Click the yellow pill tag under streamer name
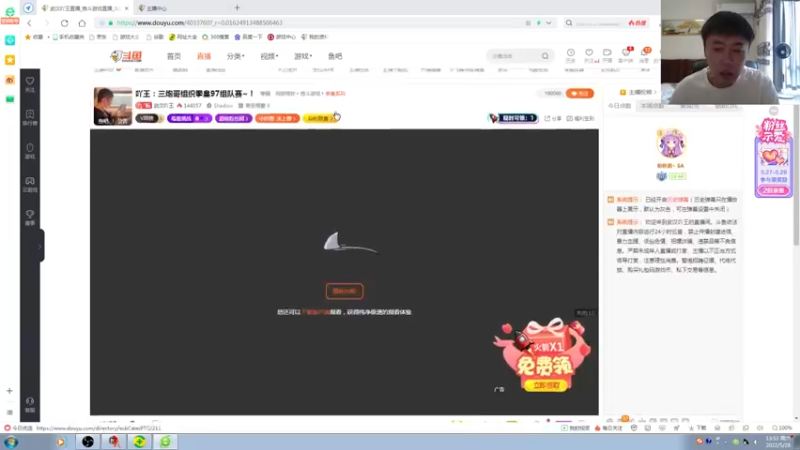Viewport: 800px width, 450px height. (320, 118)
